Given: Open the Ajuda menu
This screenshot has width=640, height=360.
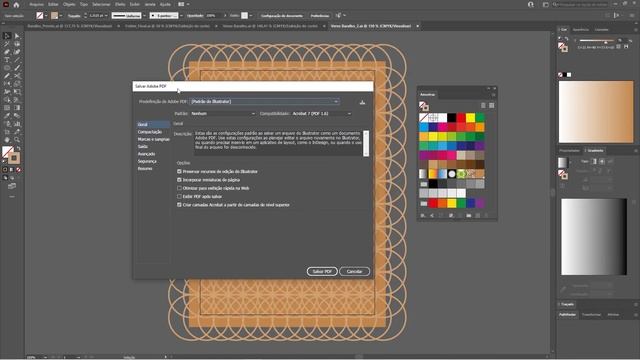Looking at the screenshot, I should pos(165,4).
